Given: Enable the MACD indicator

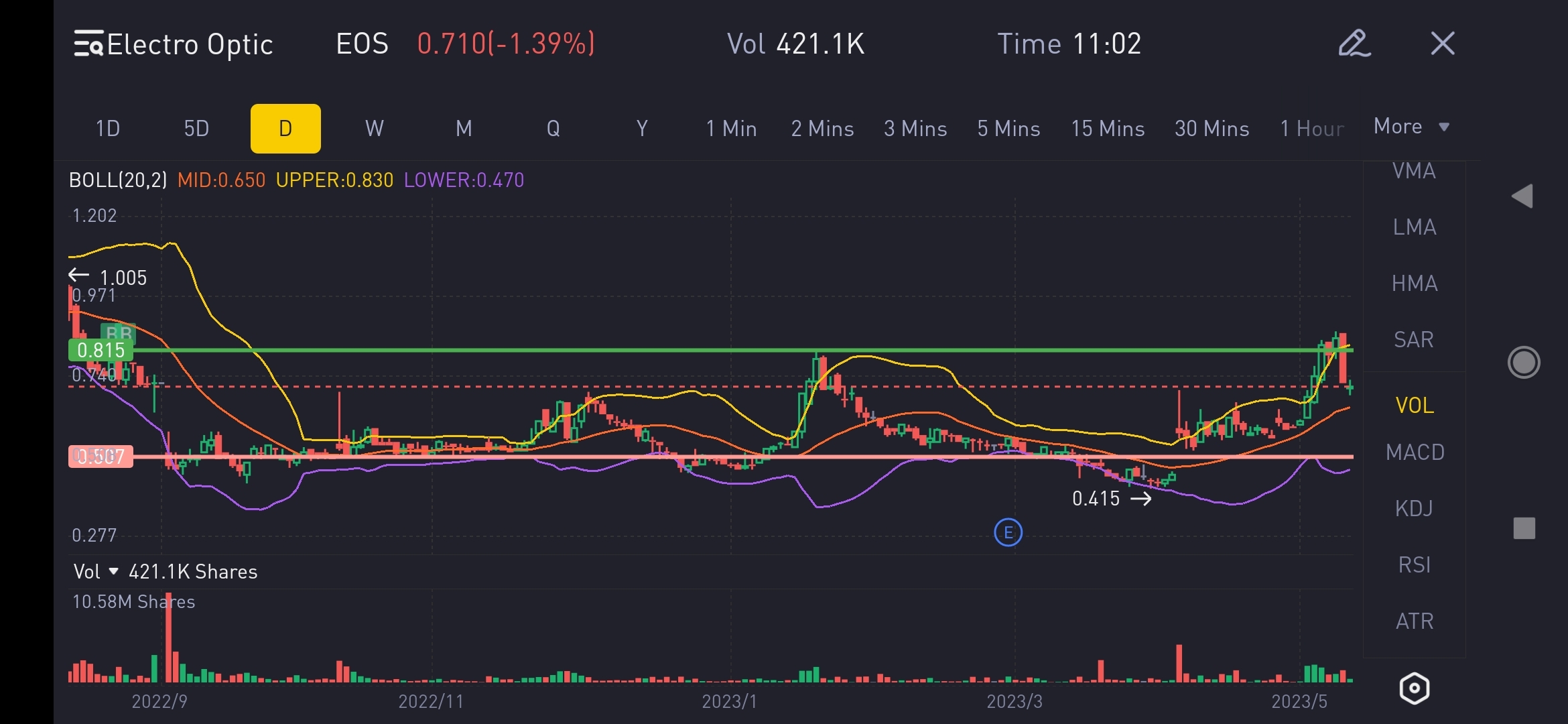Looking at the screenshot, I should 1414,452.
